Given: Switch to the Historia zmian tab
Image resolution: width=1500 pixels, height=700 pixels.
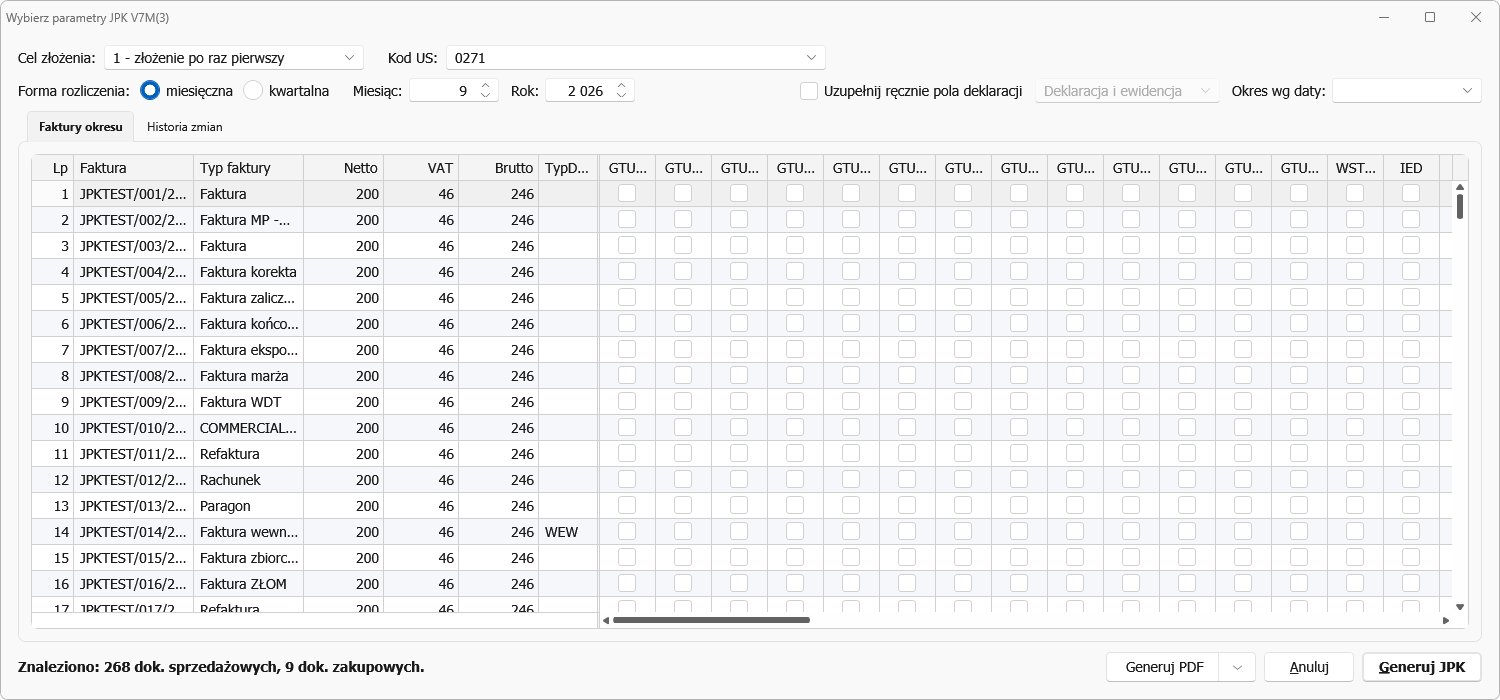Looking at the screenshot, I should tap(185, 127).
